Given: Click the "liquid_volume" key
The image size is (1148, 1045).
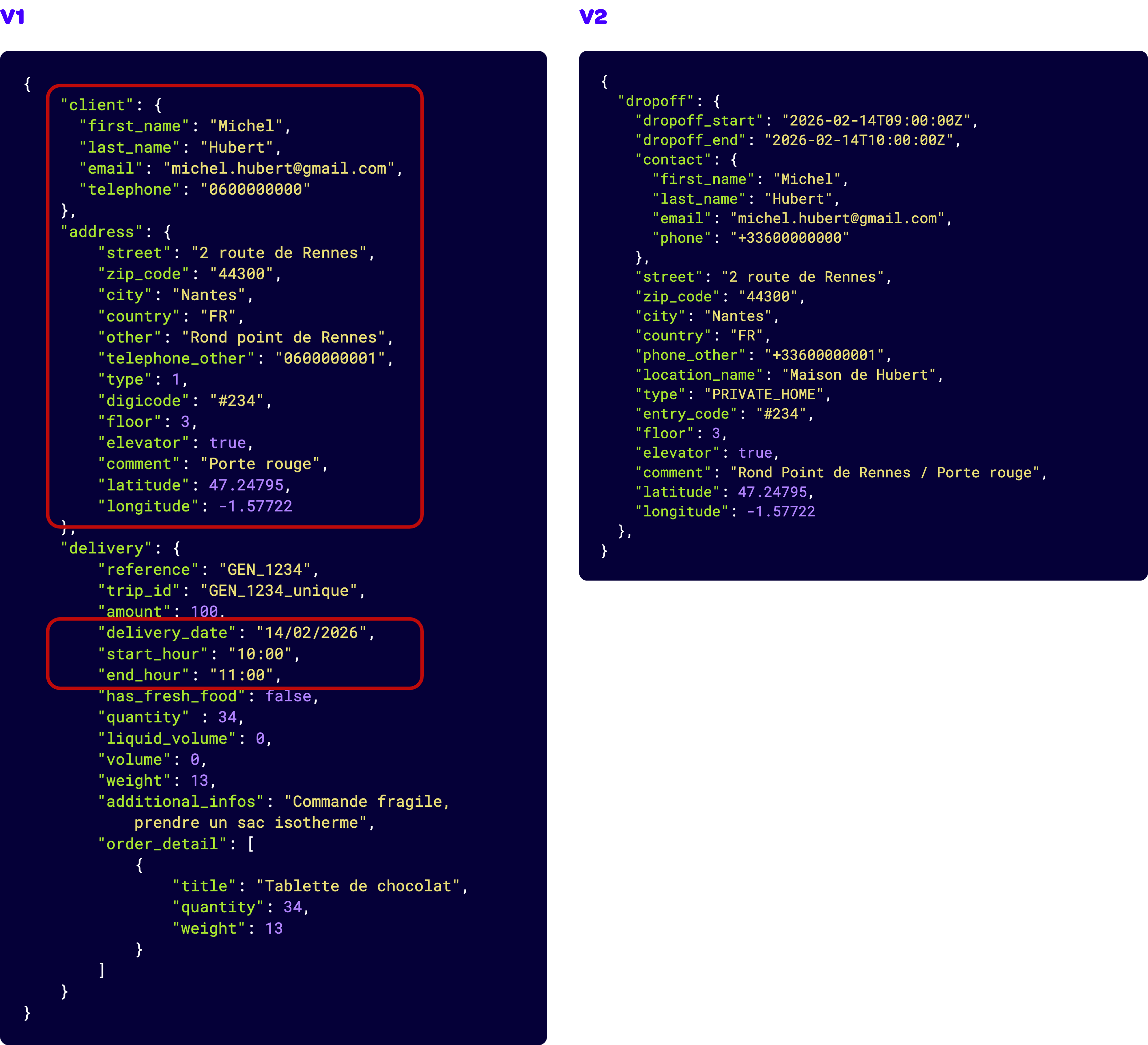Looking at the screenshot, I should tap(167, 739).
